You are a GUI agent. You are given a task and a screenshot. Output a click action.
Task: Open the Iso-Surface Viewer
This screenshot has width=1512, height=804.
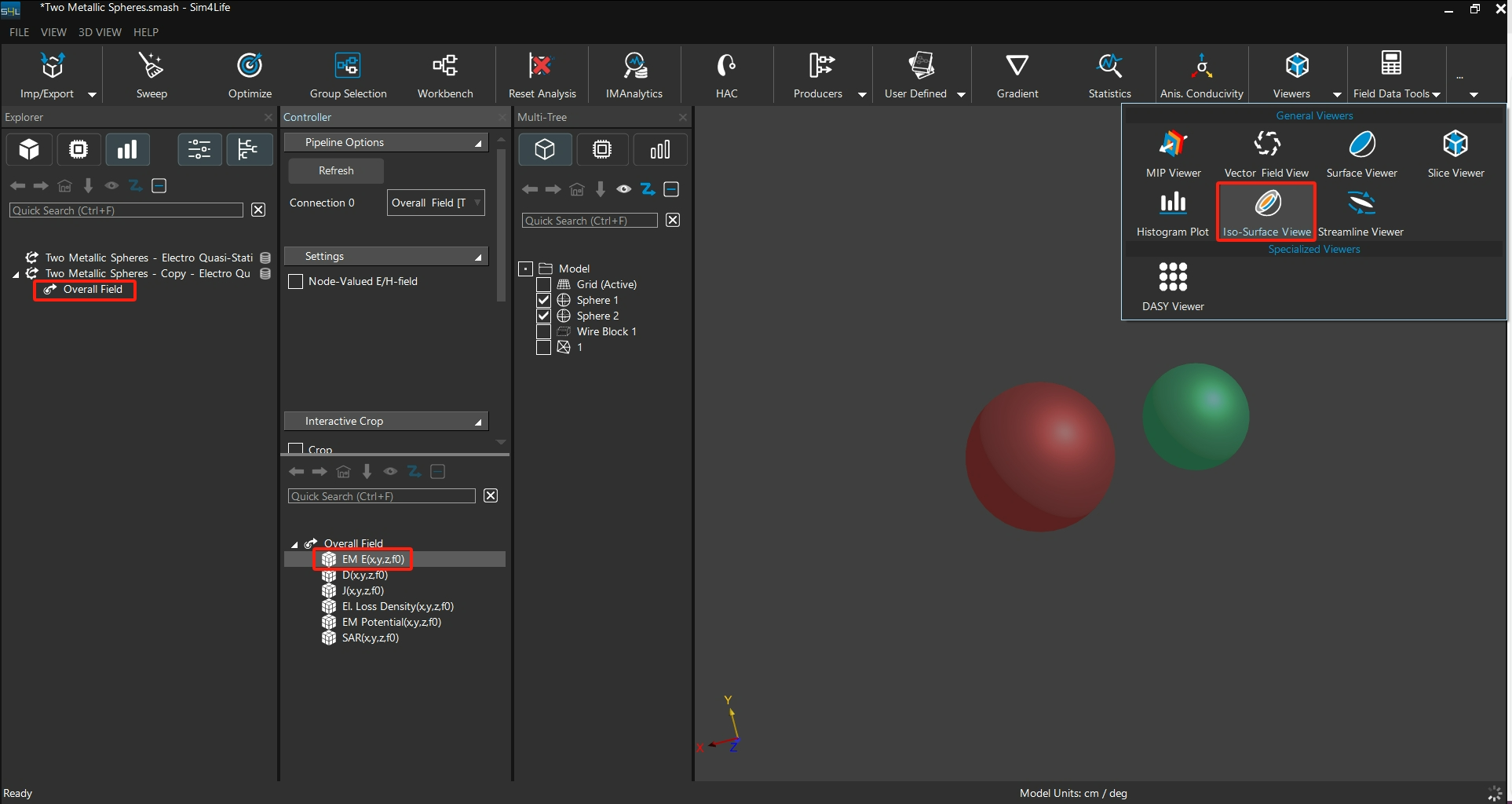(1266, 212)
